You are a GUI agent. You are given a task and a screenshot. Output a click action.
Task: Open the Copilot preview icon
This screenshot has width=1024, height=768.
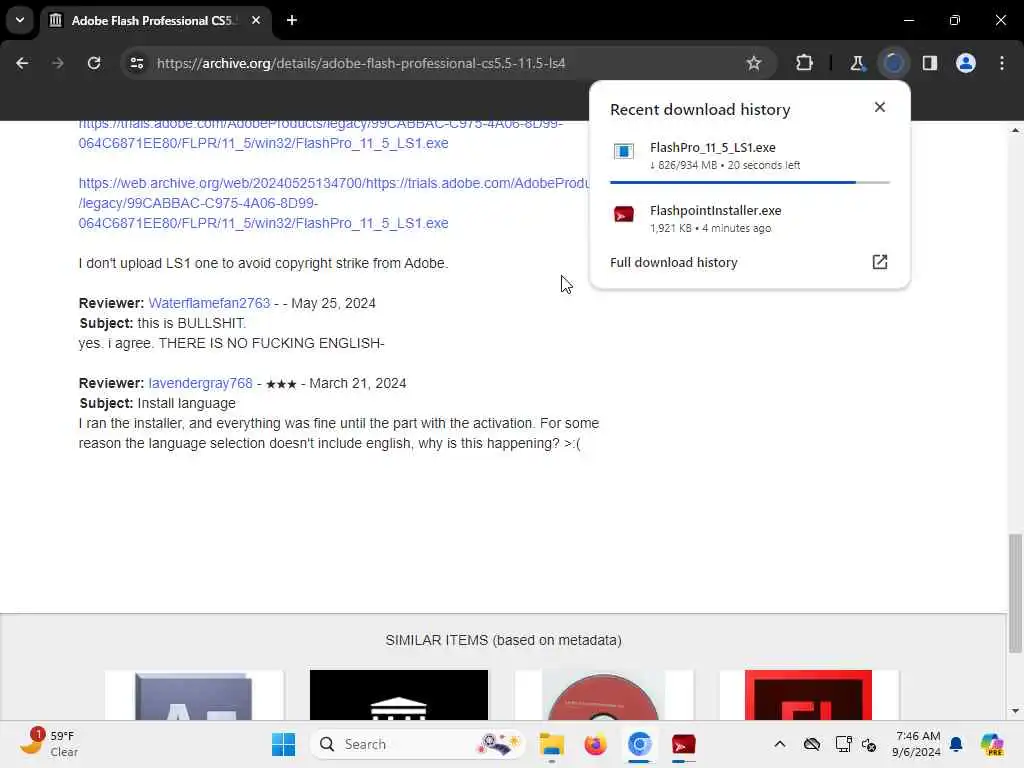pos(992,744)
